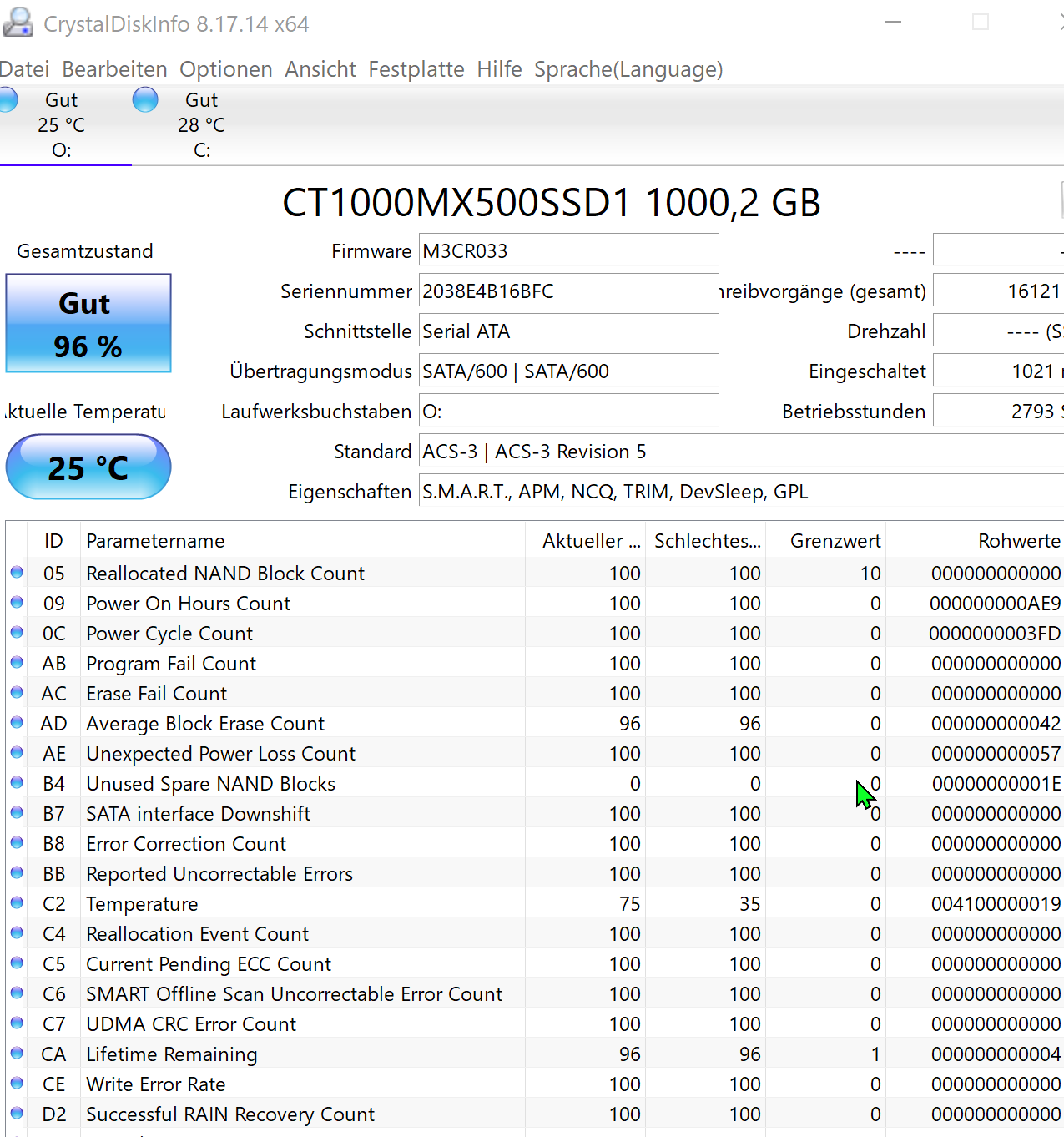
Task: Click status dot for UDMA CRC Error Count
Action: (17, 1023)
